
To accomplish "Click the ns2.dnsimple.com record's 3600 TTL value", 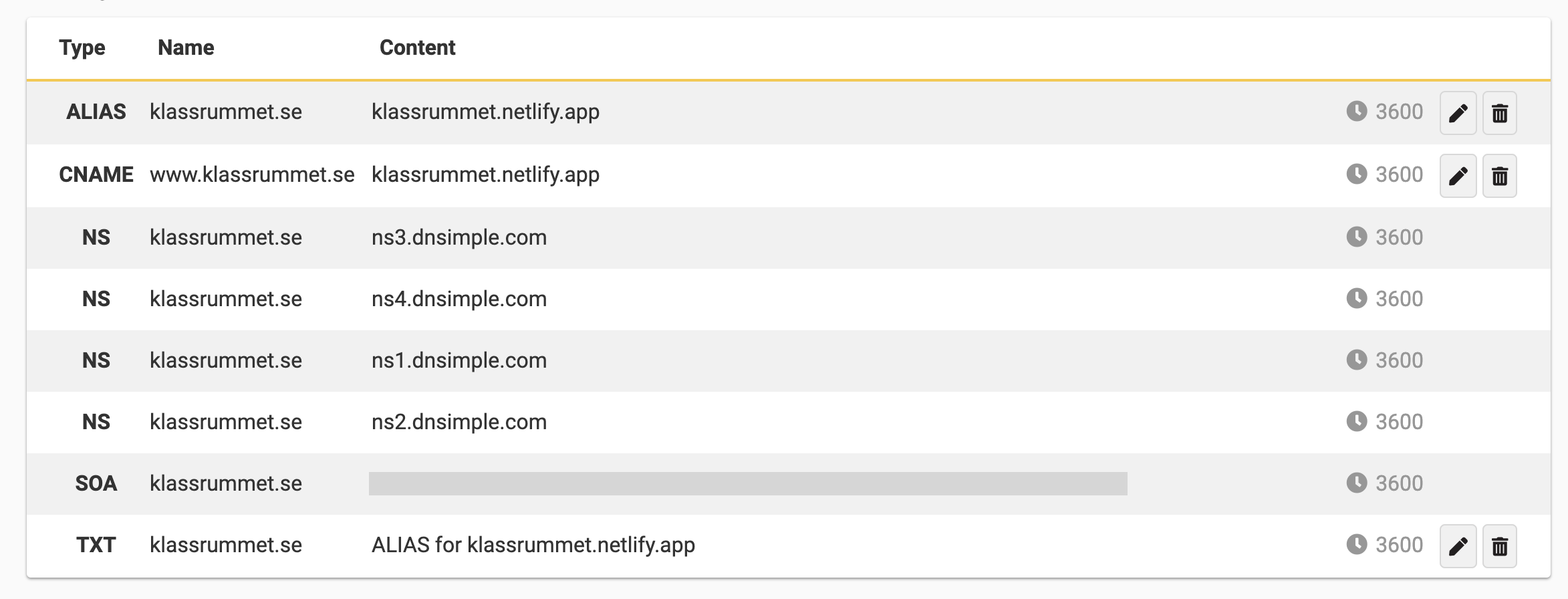I will coord(1399,422).
